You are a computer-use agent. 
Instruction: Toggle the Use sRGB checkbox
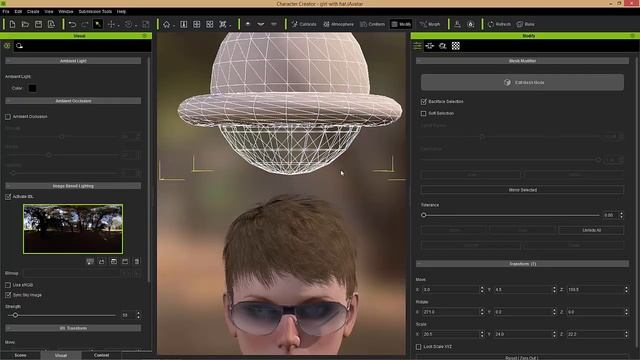coord(8,285)
